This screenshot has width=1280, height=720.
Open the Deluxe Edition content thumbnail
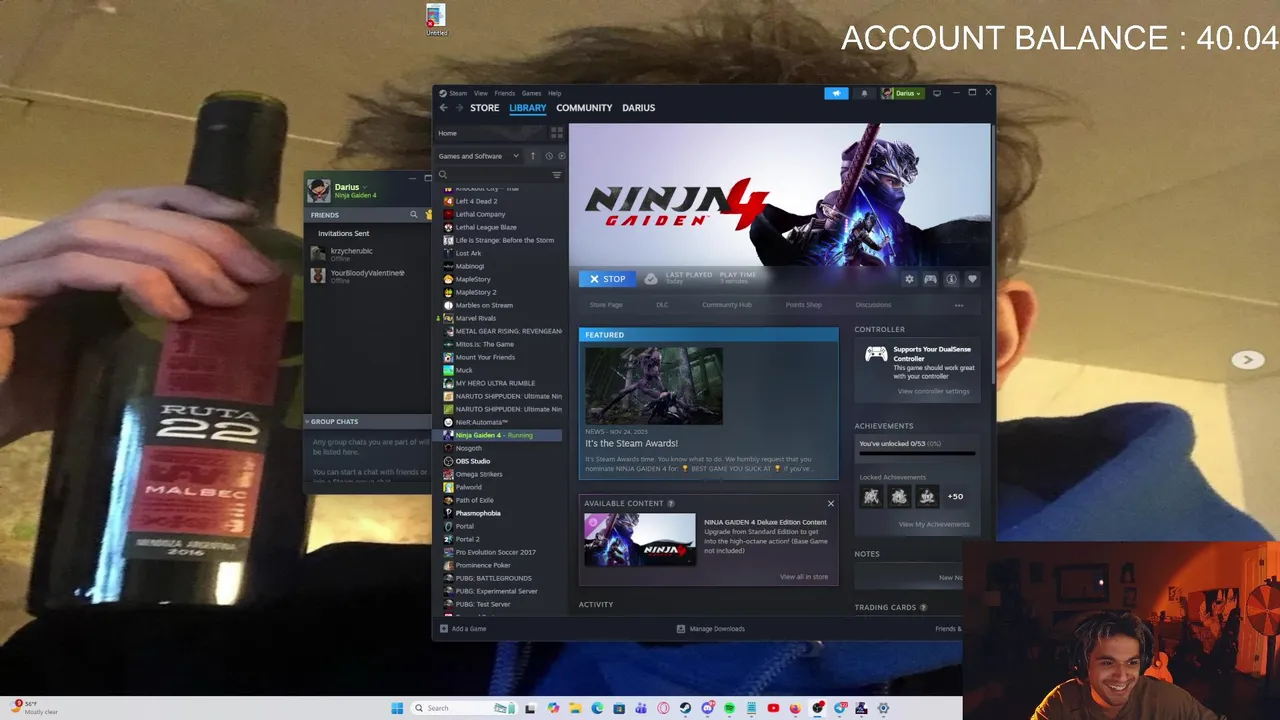[640, 540]
